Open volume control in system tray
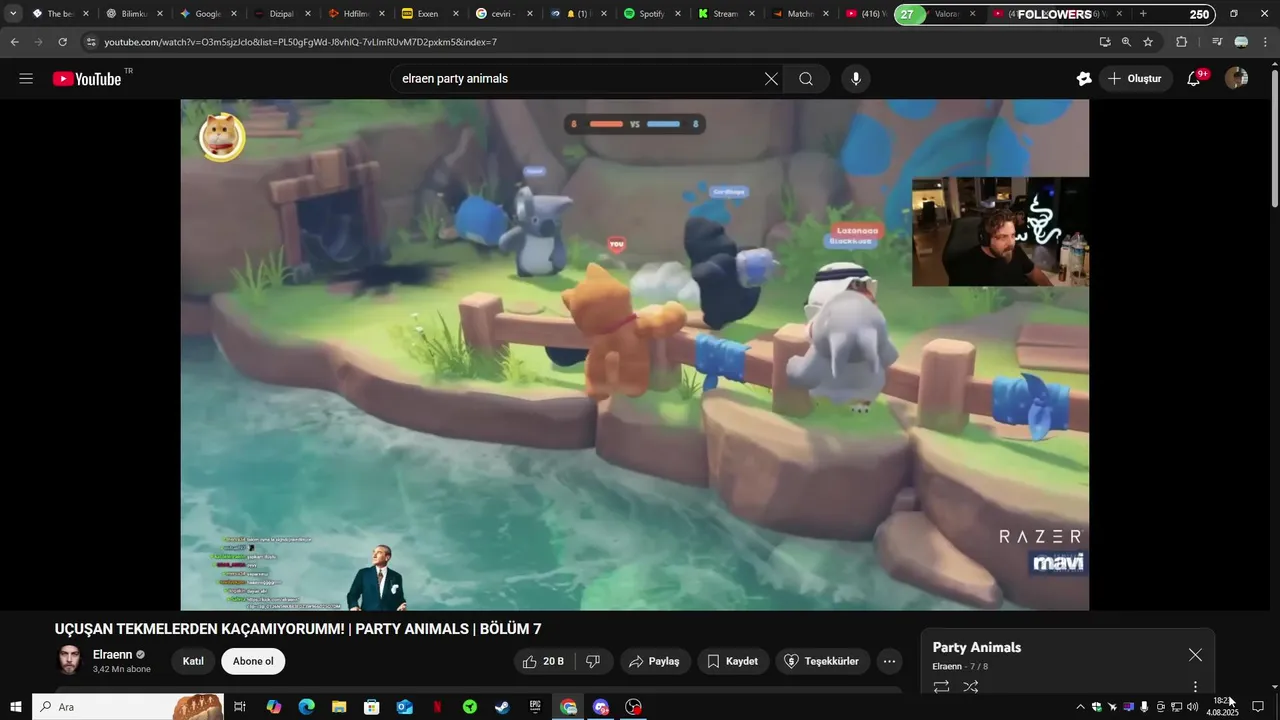1280x720 pixels. 1192,707
